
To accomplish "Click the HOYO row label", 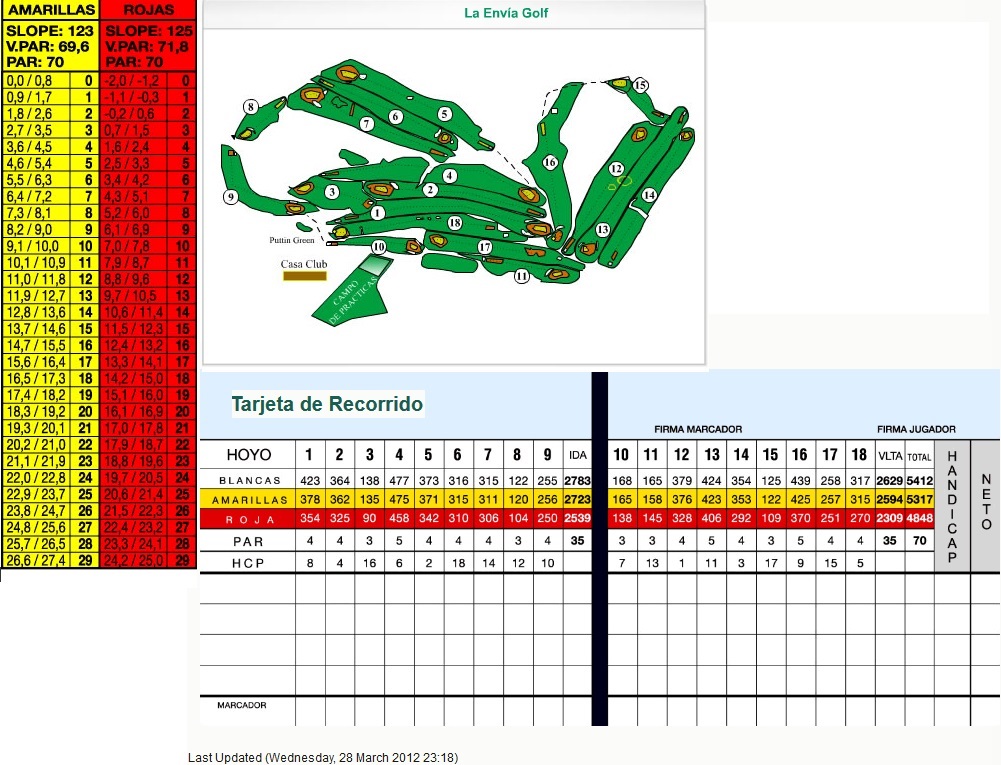I will coord(248,455).
